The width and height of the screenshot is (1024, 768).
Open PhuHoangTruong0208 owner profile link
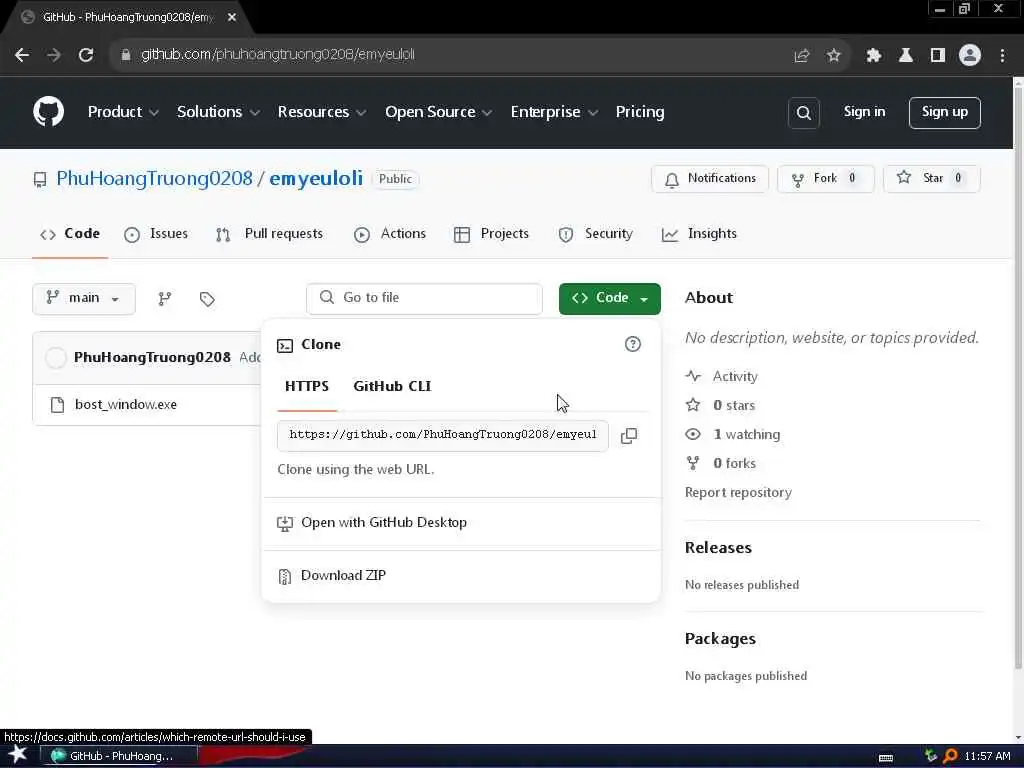[x=154, y=179]
